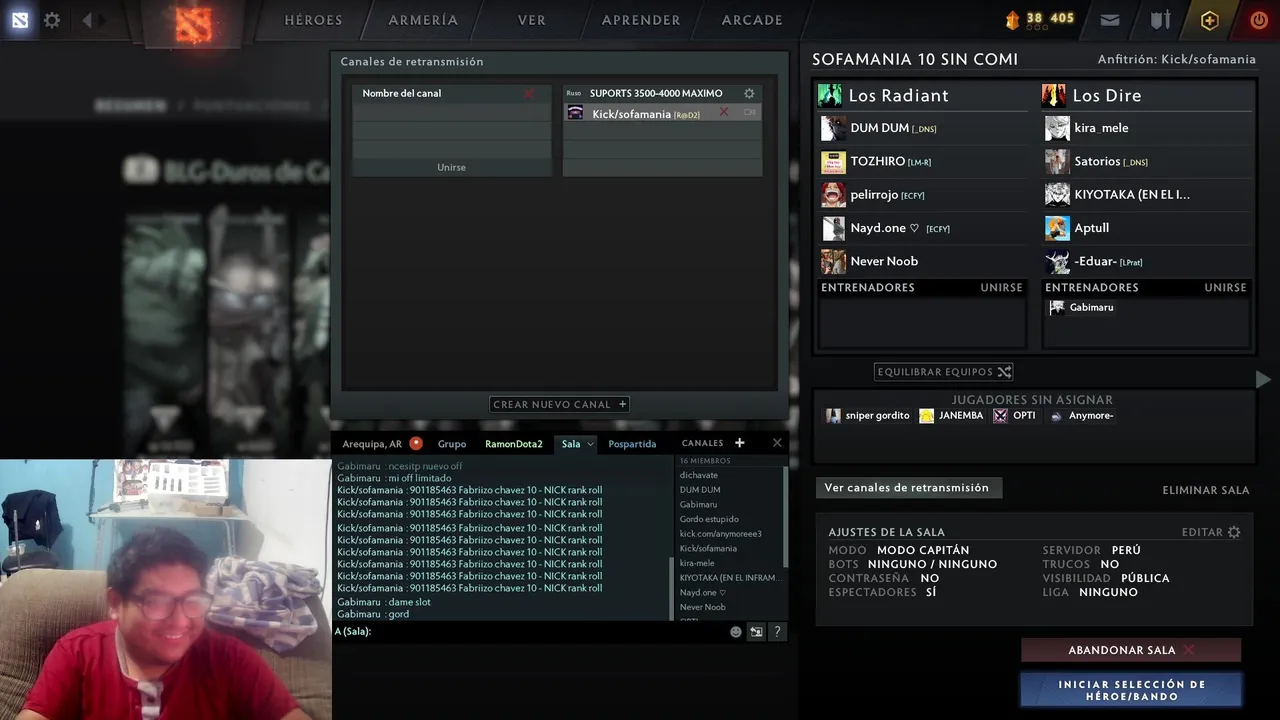Click the minimized dashboard icon top-left
The image size is (1280, 720).
20,20
